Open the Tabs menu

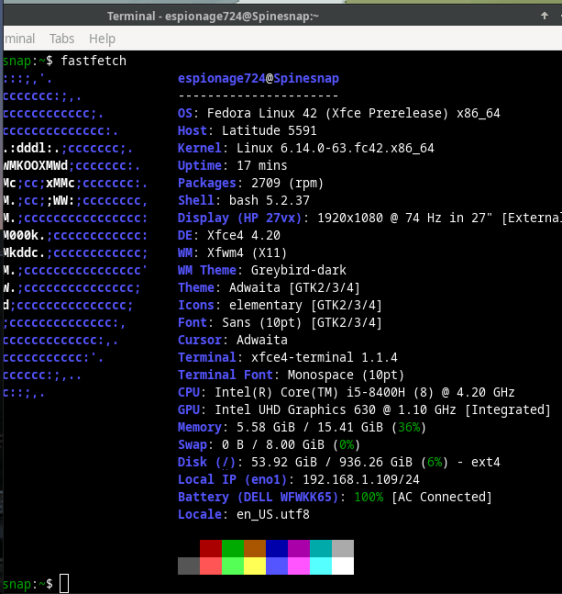click(x=62, y=39)
